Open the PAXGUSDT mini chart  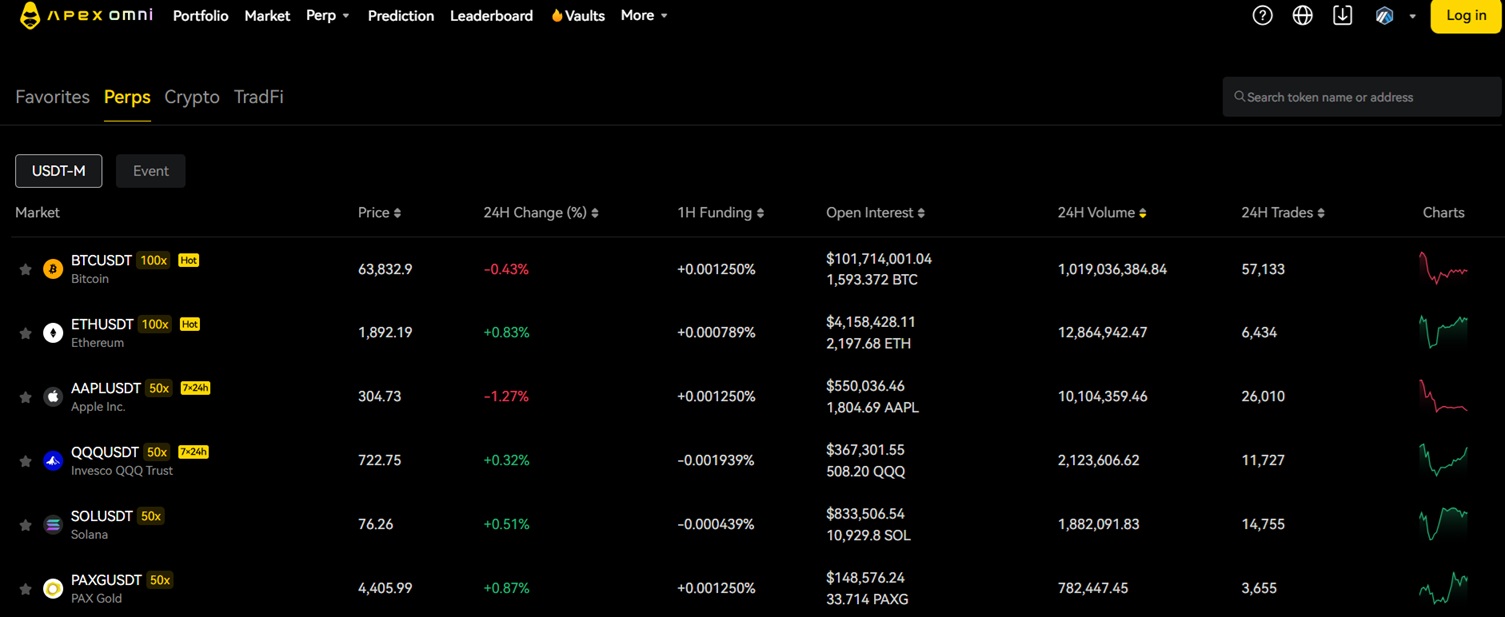[x=1443, y=588]
